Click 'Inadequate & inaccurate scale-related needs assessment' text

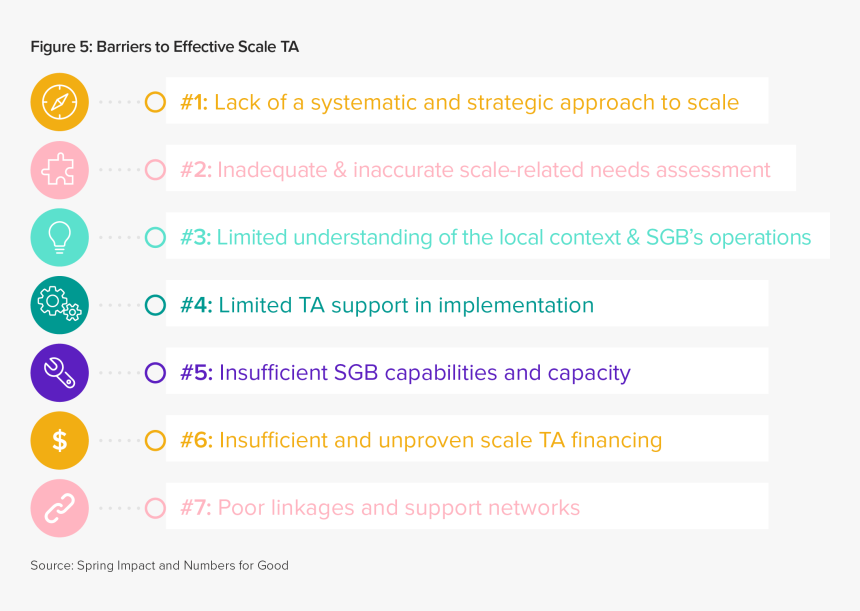click(x=494, y=170)
